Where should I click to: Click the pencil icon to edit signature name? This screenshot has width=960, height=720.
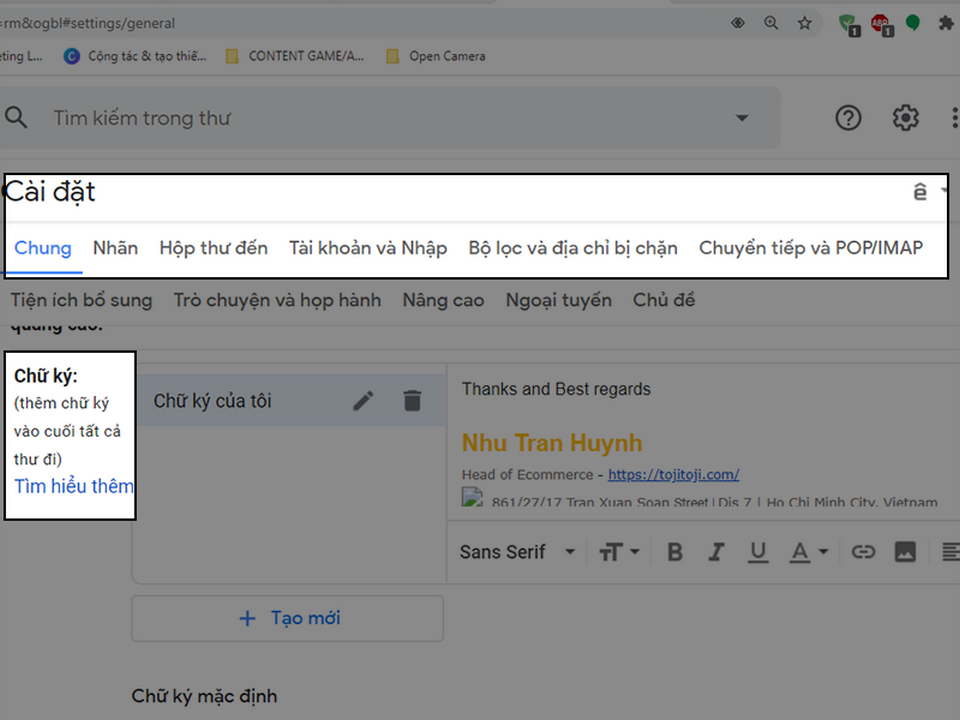click(x=364, y=401)
